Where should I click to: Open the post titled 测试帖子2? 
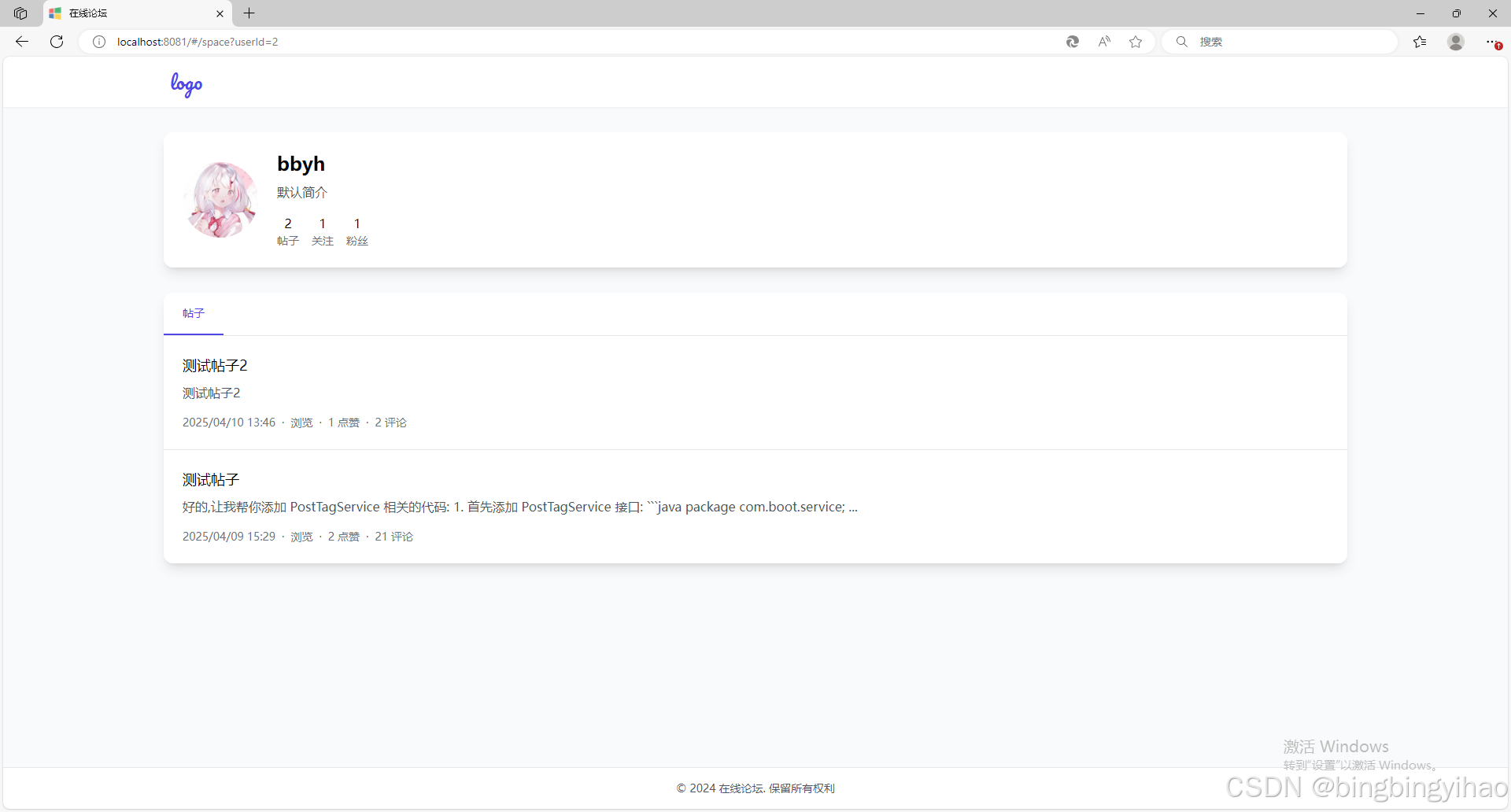(x=215, y=366)
